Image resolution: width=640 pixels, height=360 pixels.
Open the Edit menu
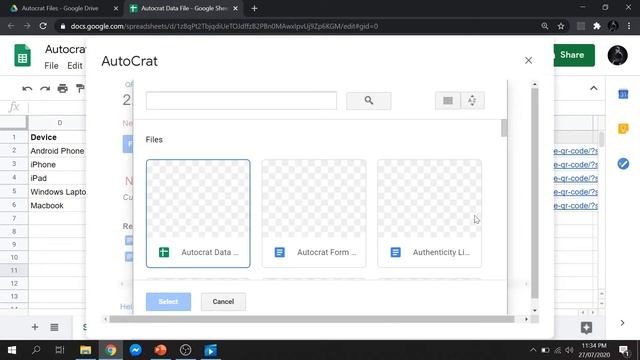click(75, 66)
